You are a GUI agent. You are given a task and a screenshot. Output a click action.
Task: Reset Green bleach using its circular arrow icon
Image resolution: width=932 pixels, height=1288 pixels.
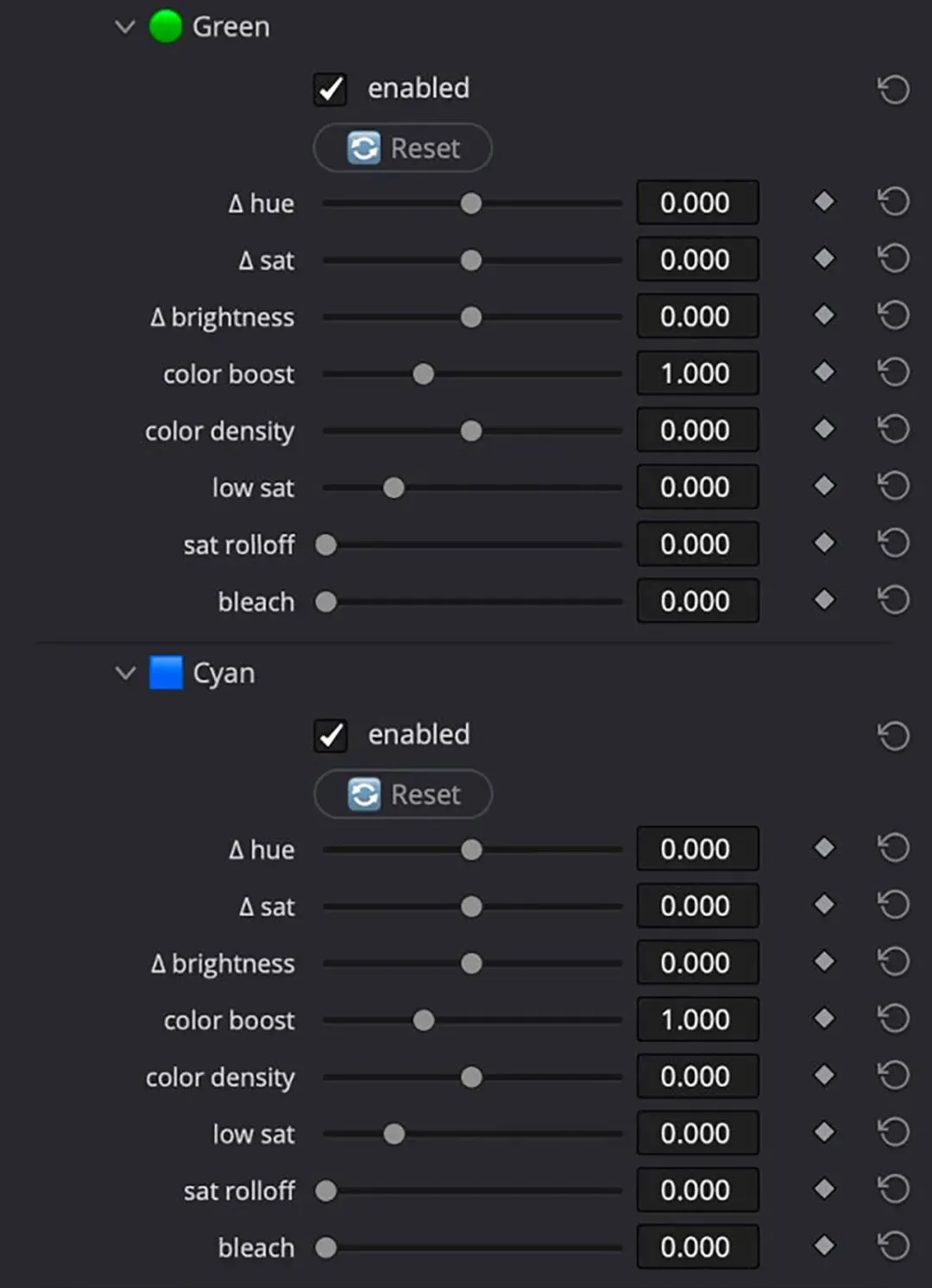coord(893,600)
